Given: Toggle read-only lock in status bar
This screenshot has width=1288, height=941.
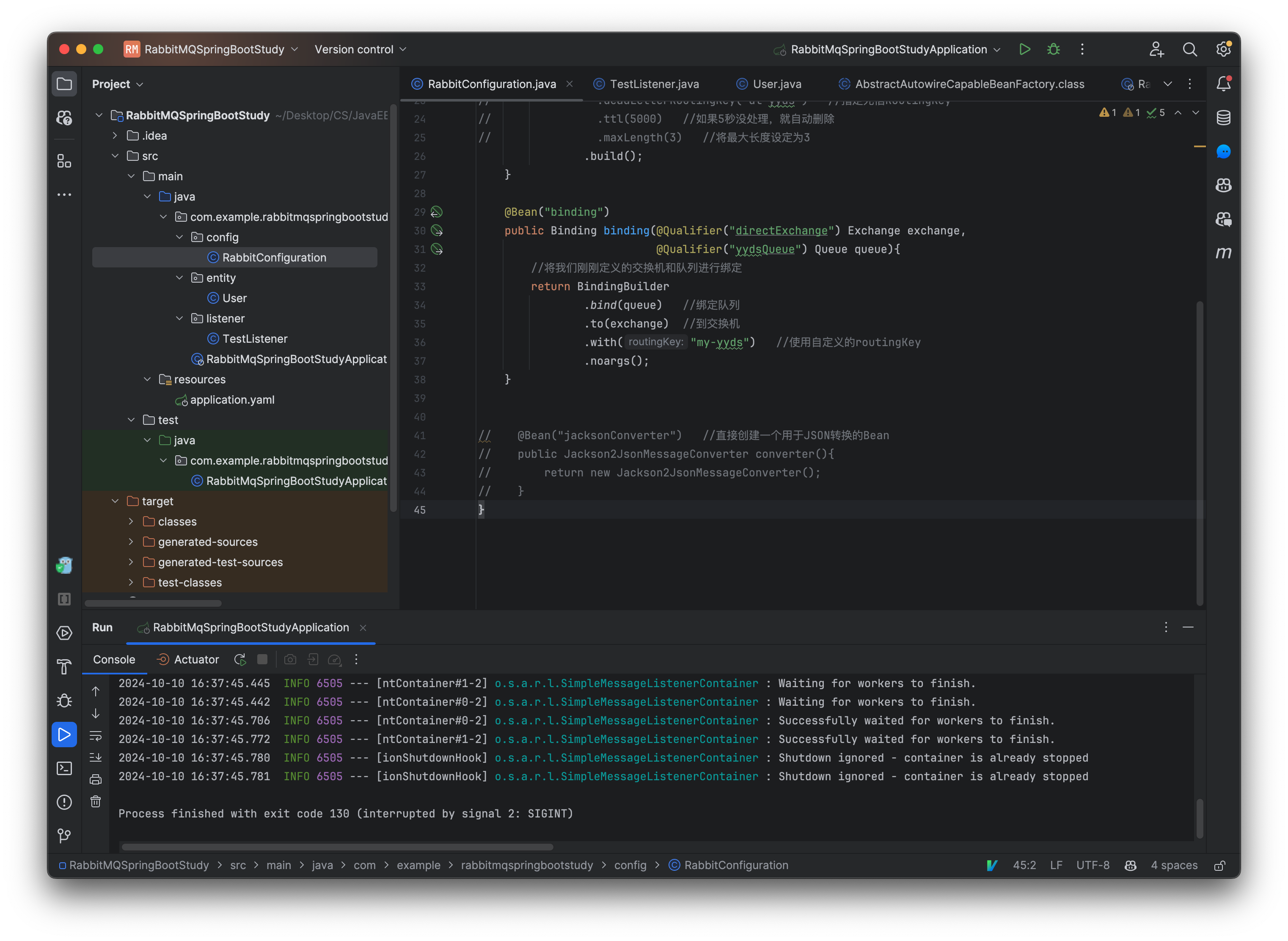Looking at the screenshot, I should point(1219,865).
